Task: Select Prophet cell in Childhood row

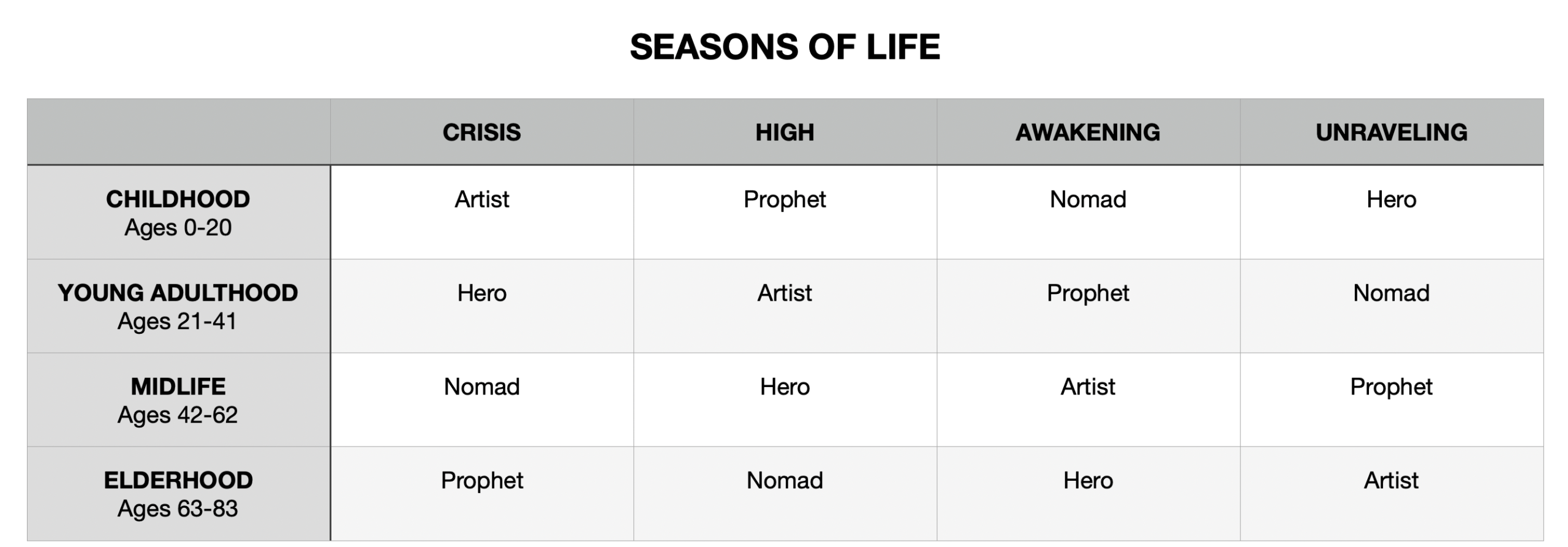Action: [785, 200]
